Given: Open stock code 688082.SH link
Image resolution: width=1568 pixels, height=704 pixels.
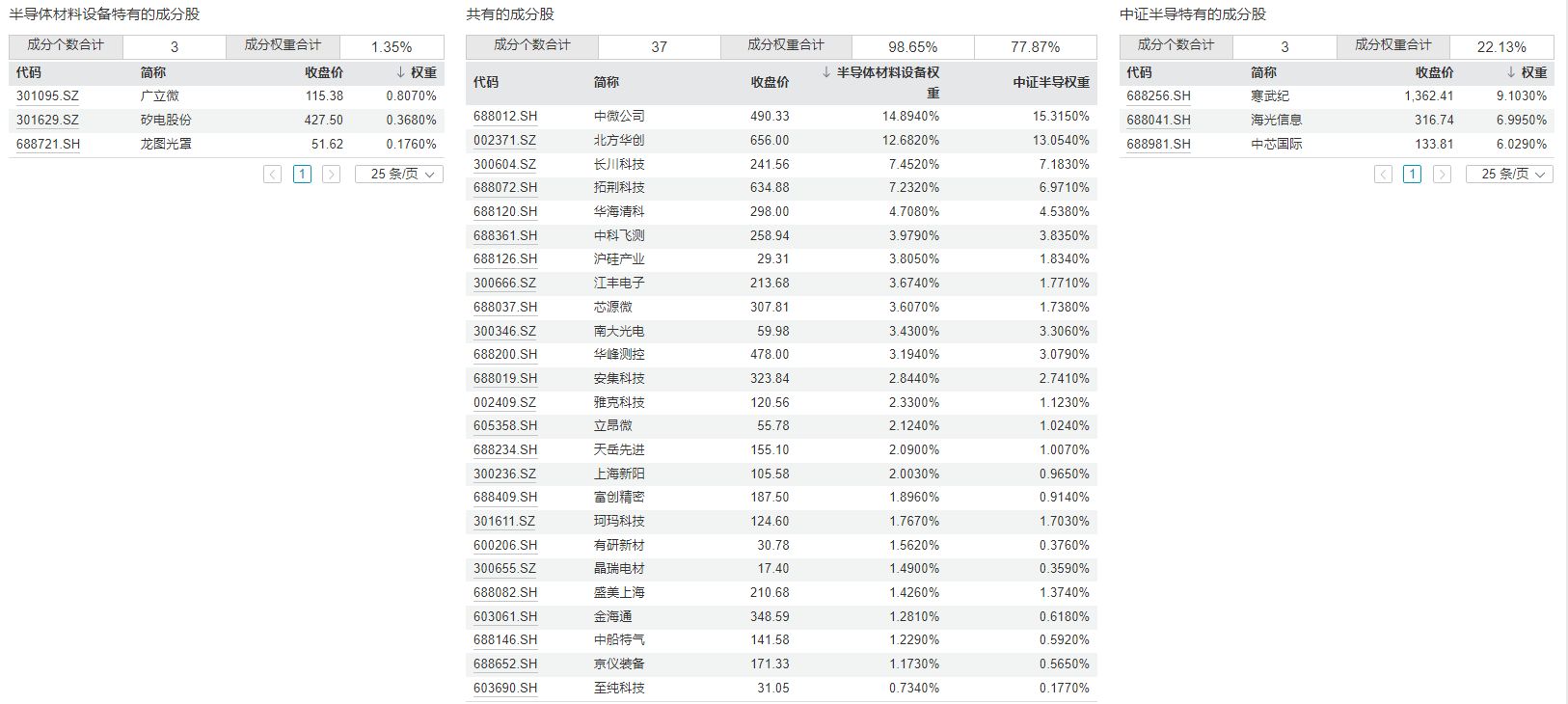Looking at the screenshot, I should (505, 592).
